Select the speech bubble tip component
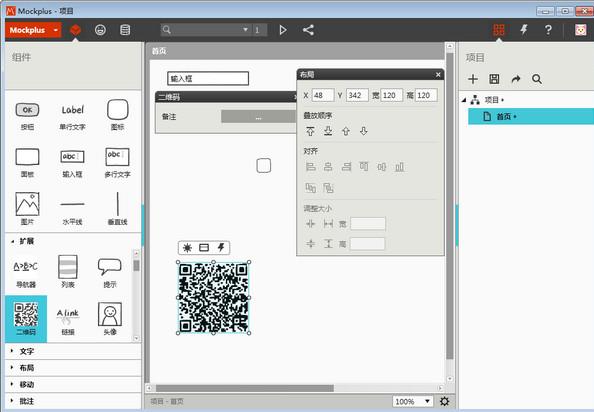Viewport: 594px width, 412px height. (x=110, y=273)
